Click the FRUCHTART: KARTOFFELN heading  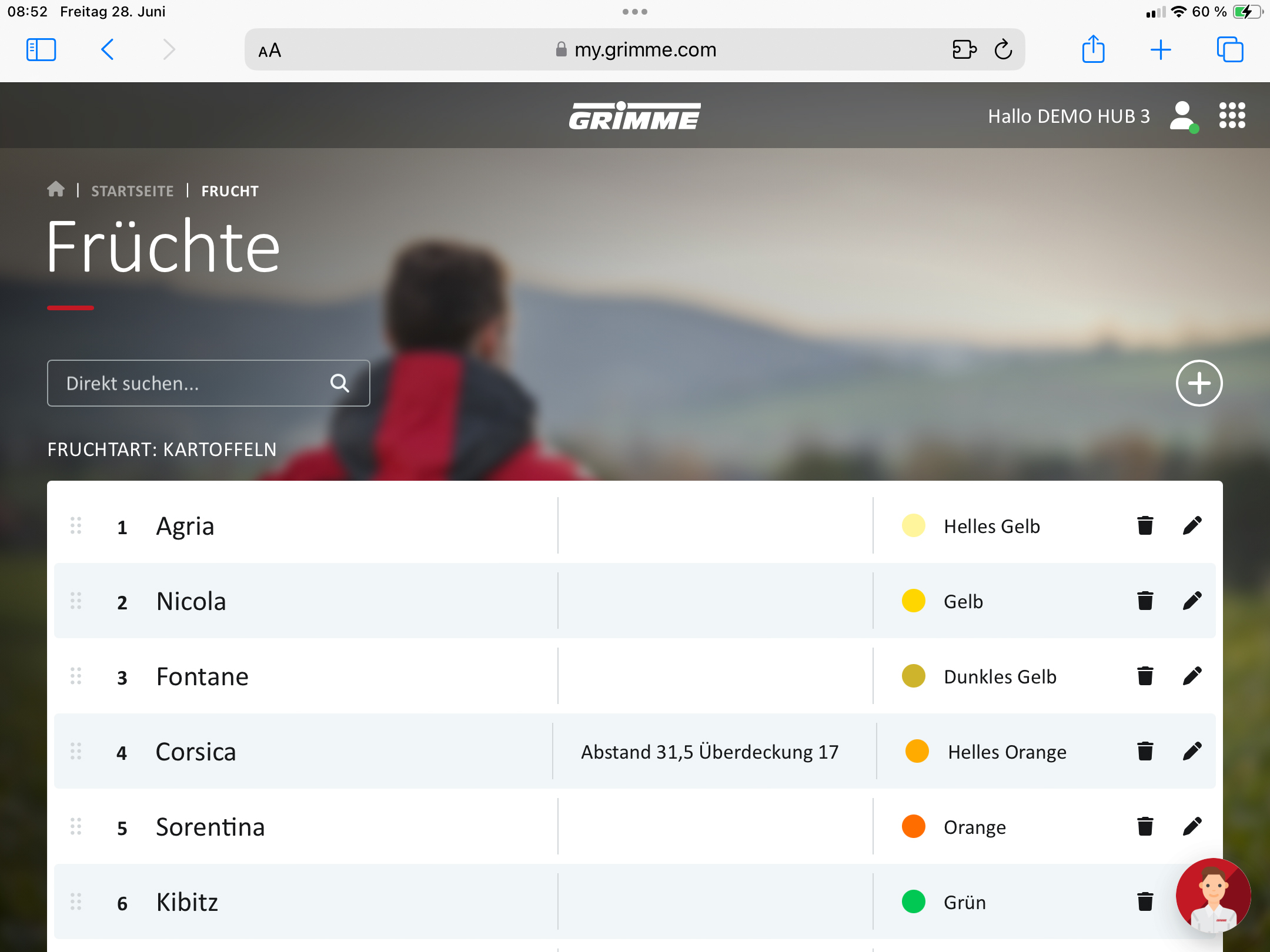tap(162, 450)
